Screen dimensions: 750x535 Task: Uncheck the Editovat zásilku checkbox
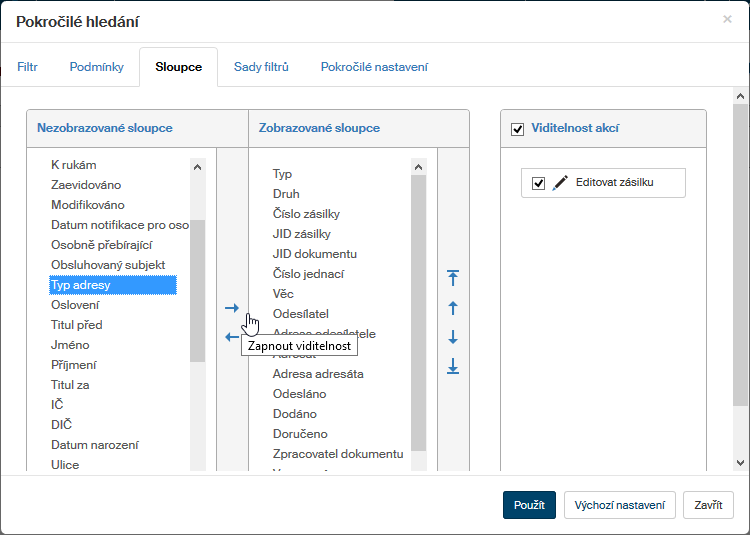tap(538, 183)
